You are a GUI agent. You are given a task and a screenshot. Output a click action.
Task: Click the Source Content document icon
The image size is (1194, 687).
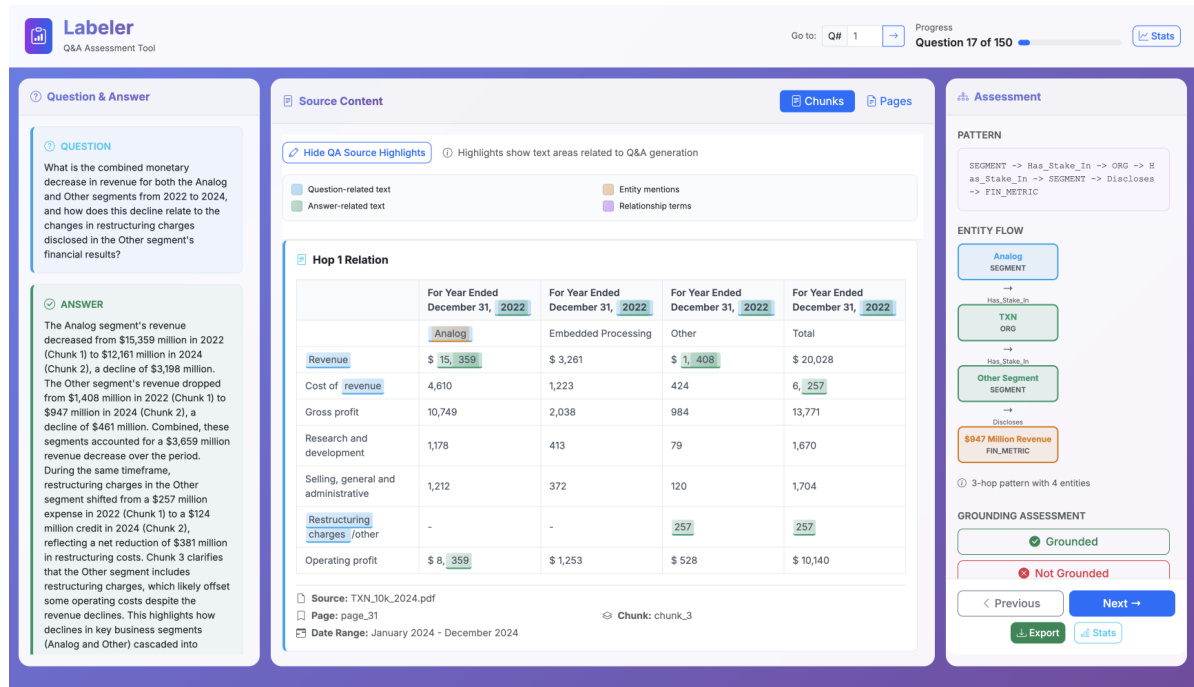(x=288, y=101)
